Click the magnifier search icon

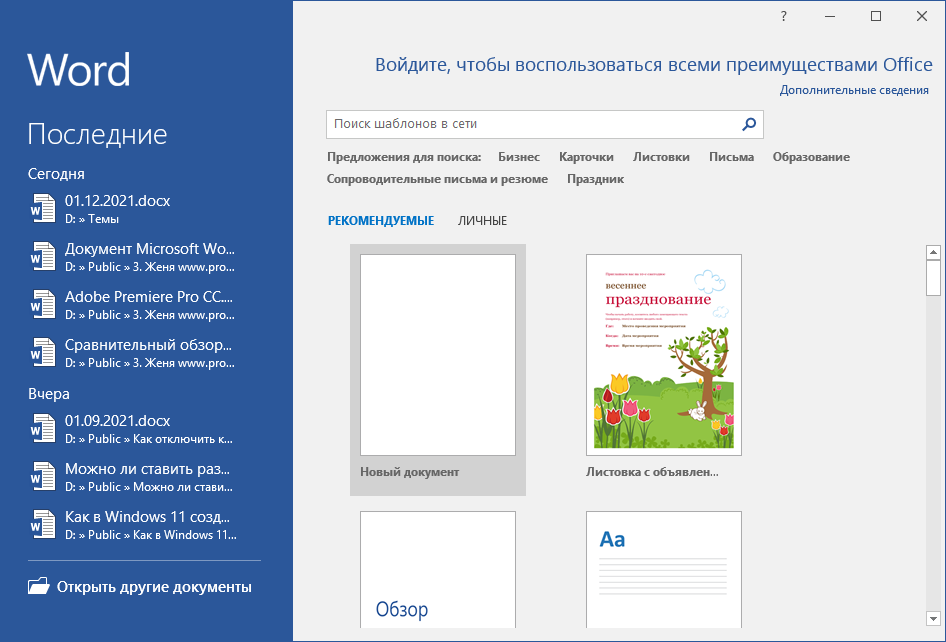[749, 124]
